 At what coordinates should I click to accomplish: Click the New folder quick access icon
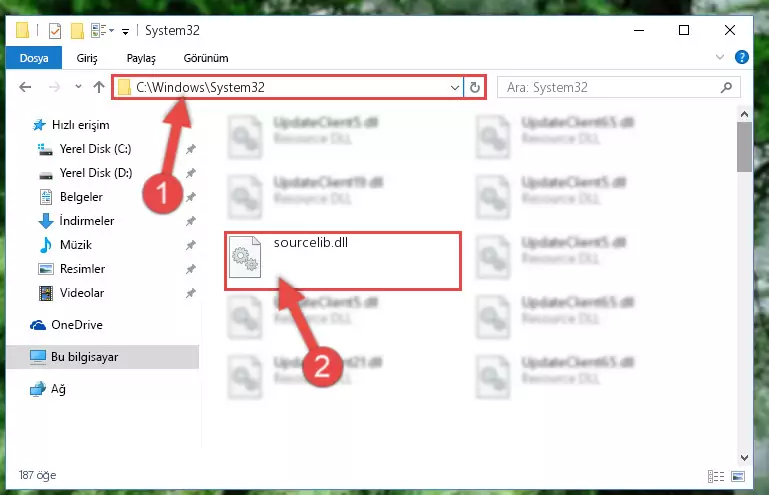[77, 31]
